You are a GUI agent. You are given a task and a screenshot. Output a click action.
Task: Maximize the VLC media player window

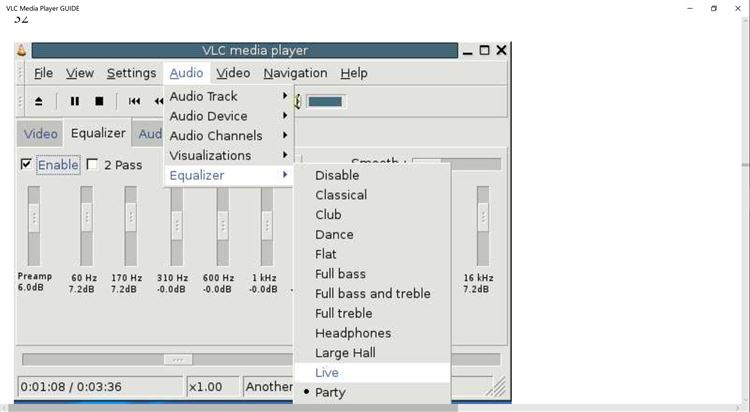[485, 50]
